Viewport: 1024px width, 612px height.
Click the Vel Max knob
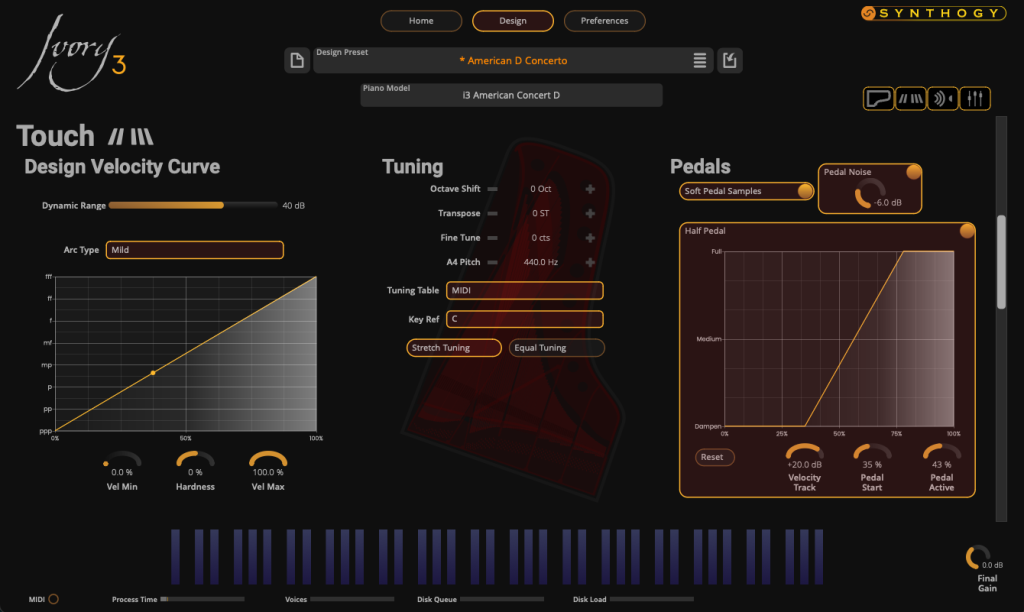tap(268, 459)
